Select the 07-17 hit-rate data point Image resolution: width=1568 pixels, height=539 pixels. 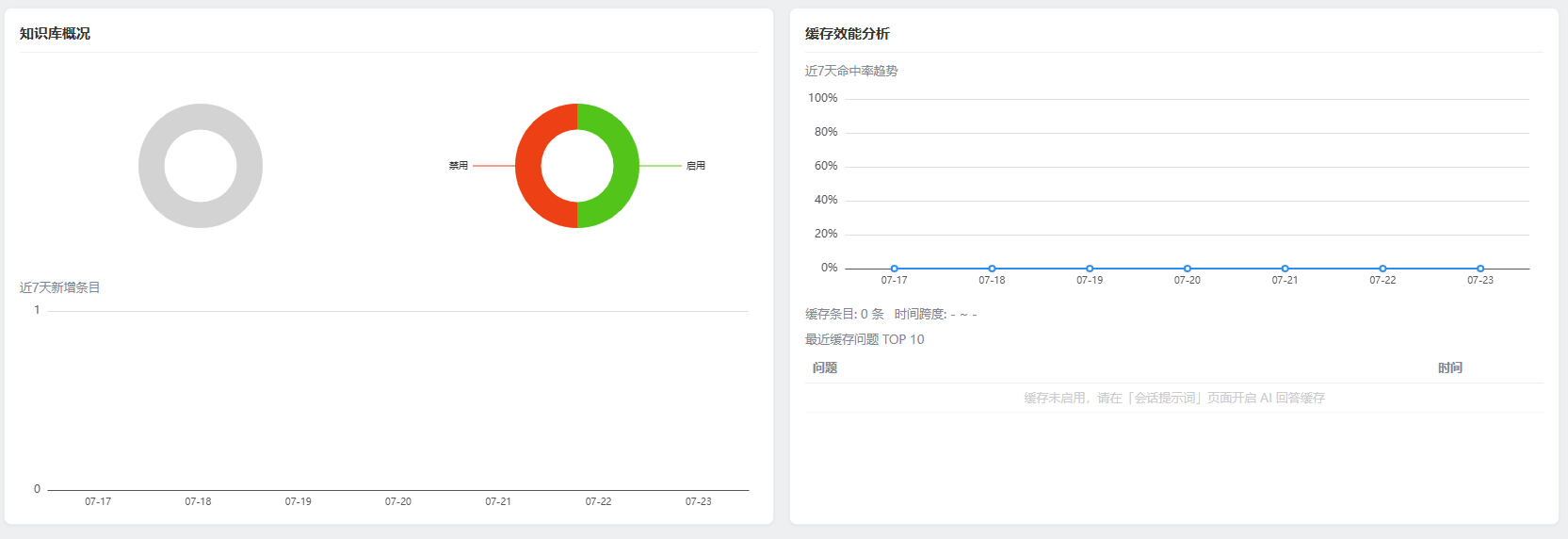click(x=895, y=269)
